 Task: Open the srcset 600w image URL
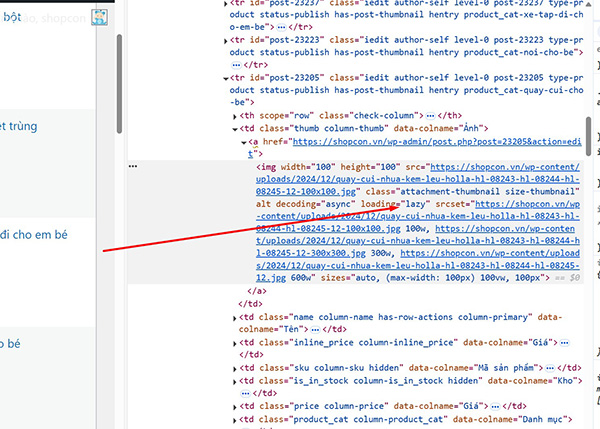418,266
